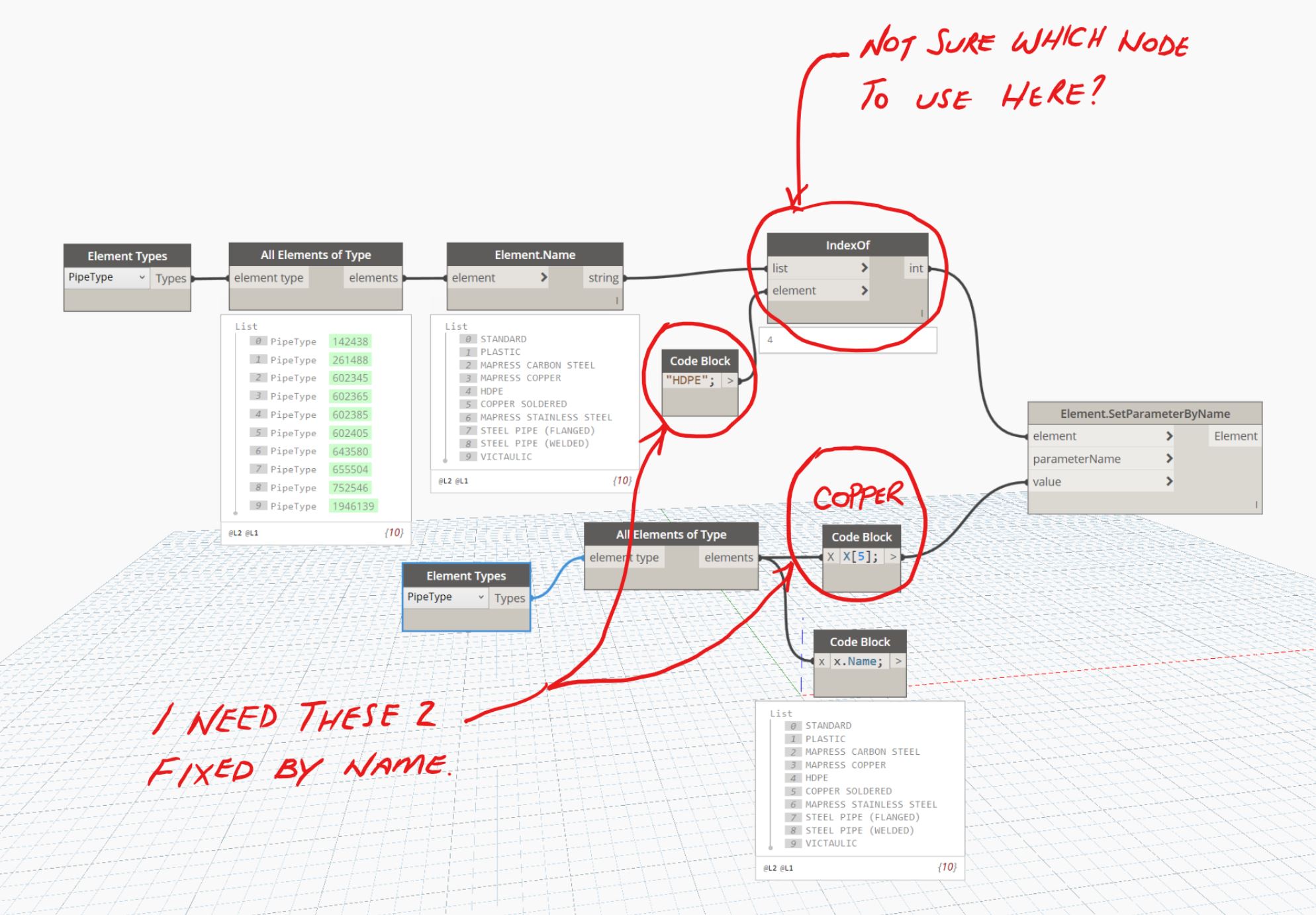1316x915 pixels.
Task: Click the IndexOf result value 4
Action: [770, 340]
